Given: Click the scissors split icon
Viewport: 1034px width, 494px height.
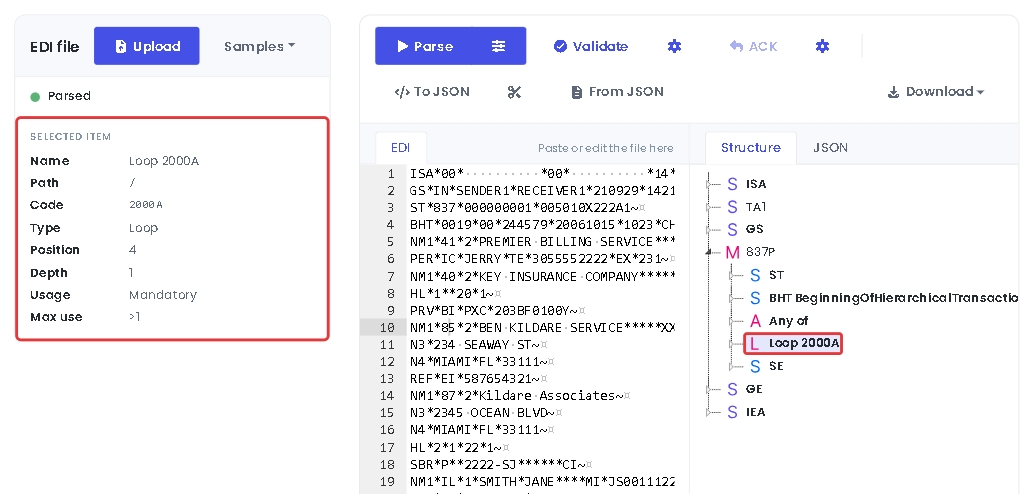Looking at the screenshot, I should tap(514, 92).
